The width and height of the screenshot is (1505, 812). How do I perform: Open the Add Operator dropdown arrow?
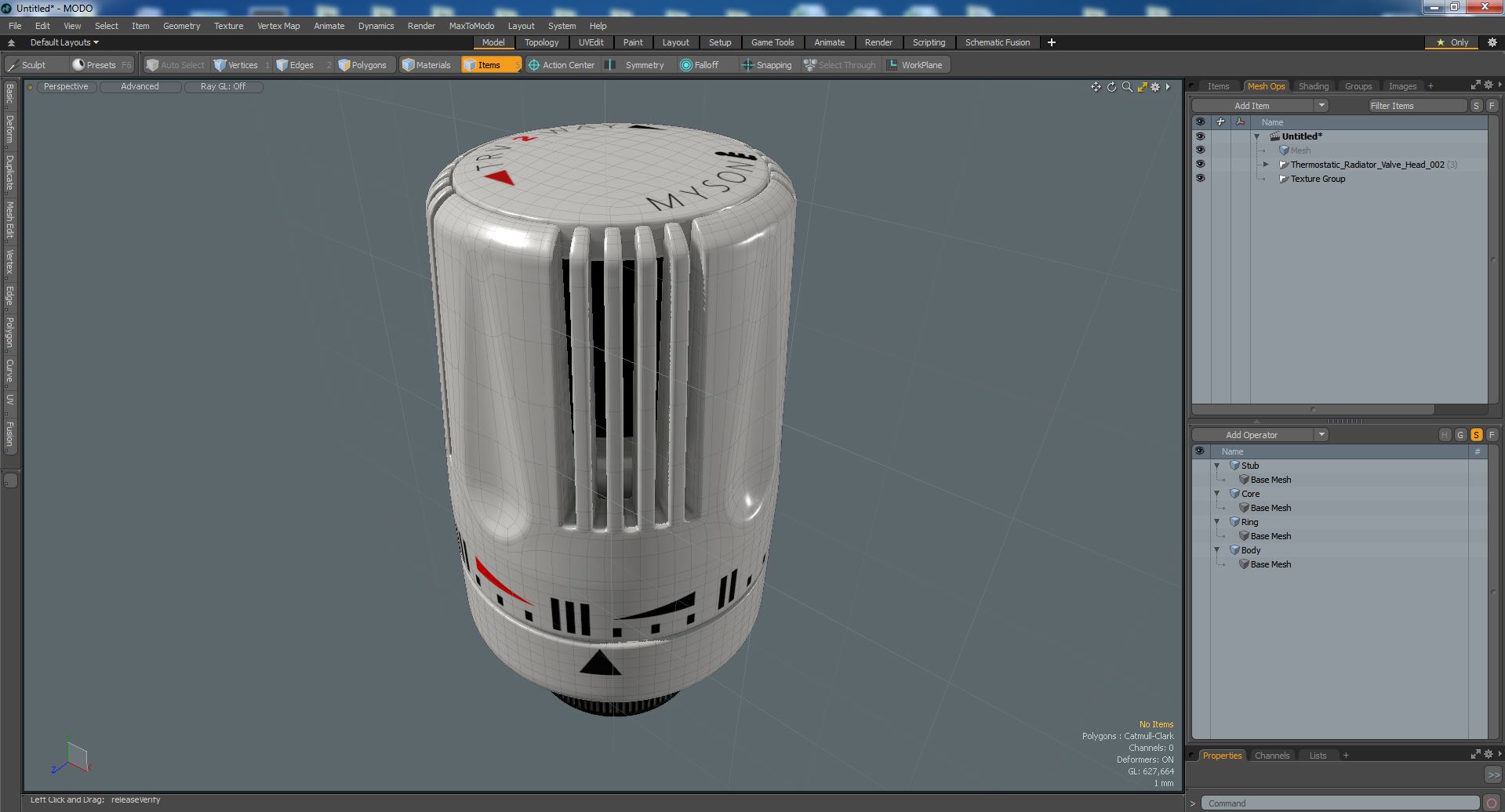(x=1321, y=435)
